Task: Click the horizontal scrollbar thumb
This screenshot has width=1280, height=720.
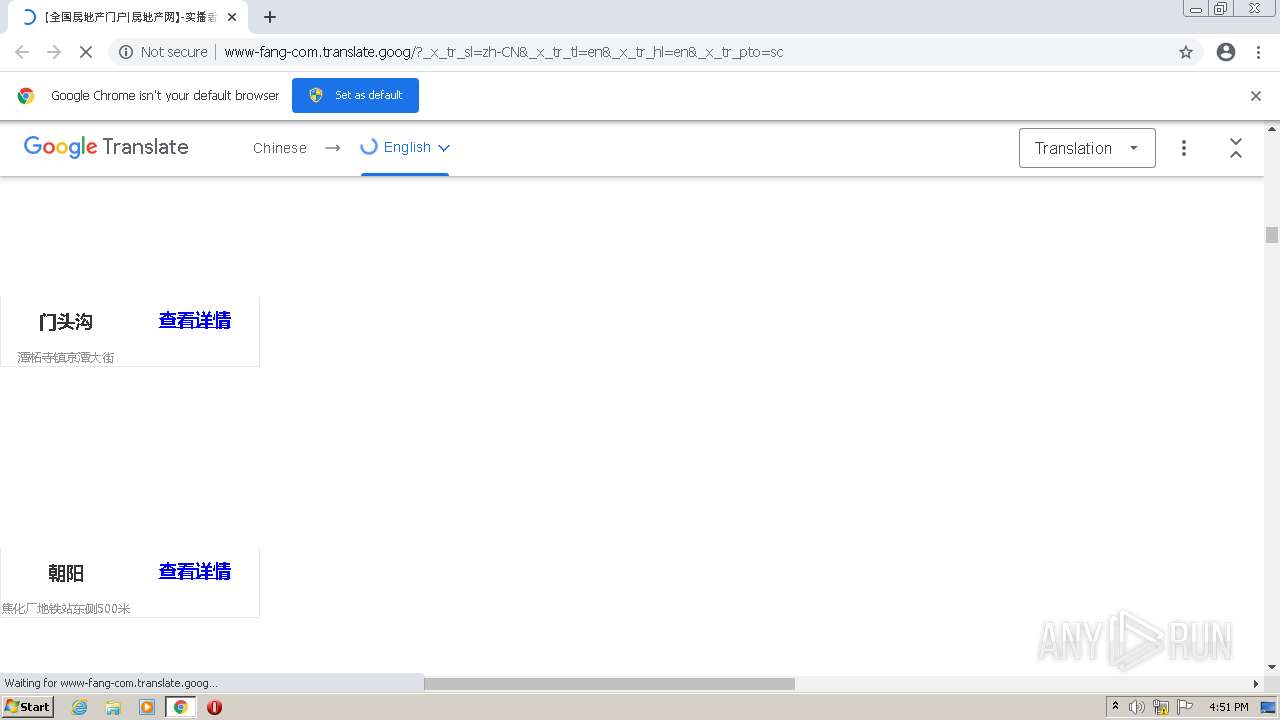Action: [609, 684]
